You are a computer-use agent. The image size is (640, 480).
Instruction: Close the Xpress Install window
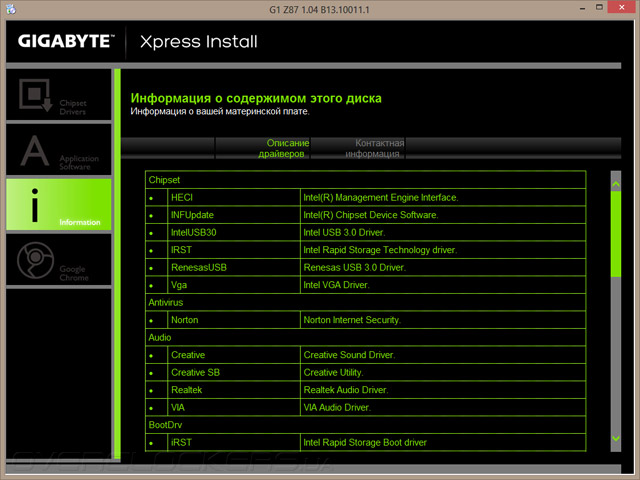[x=622, y=7]
